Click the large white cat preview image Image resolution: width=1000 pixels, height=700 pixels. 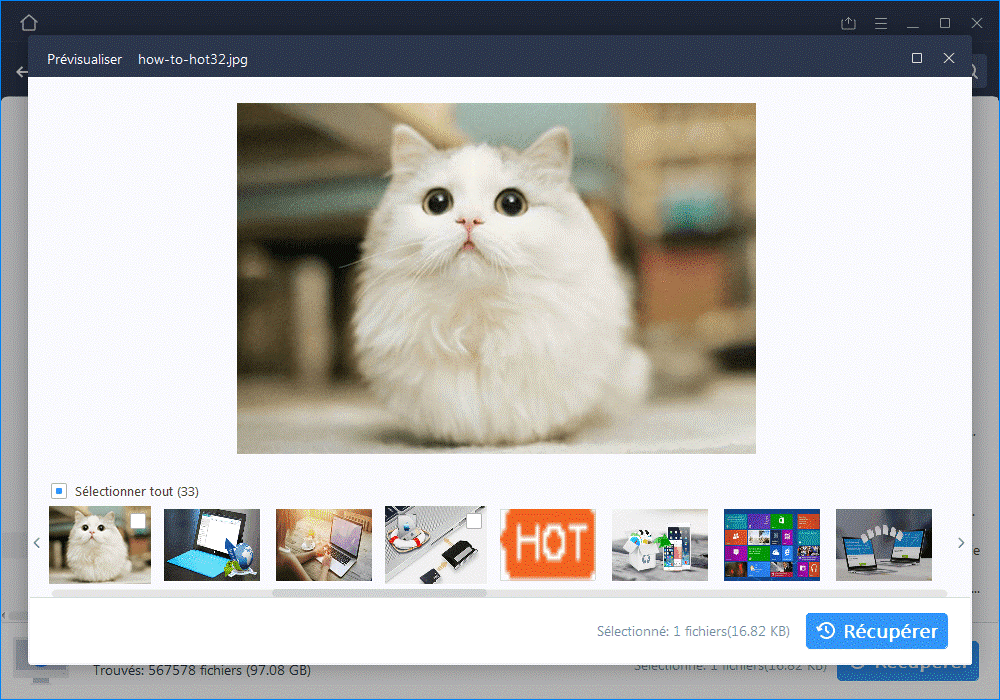[x=496, y=278]
